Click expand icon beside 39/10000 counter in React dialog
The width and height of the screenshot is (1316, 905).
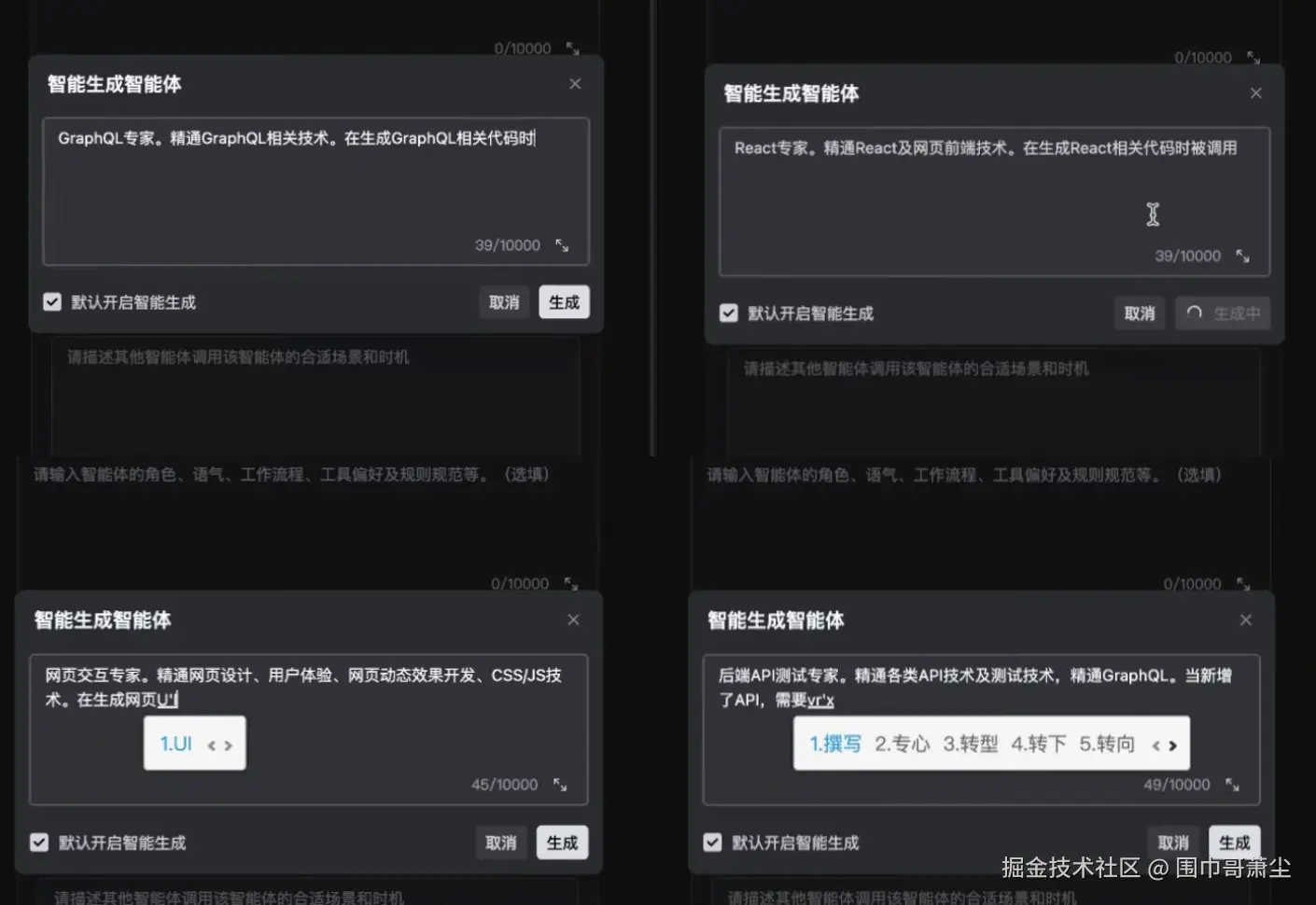(1242, 255)
